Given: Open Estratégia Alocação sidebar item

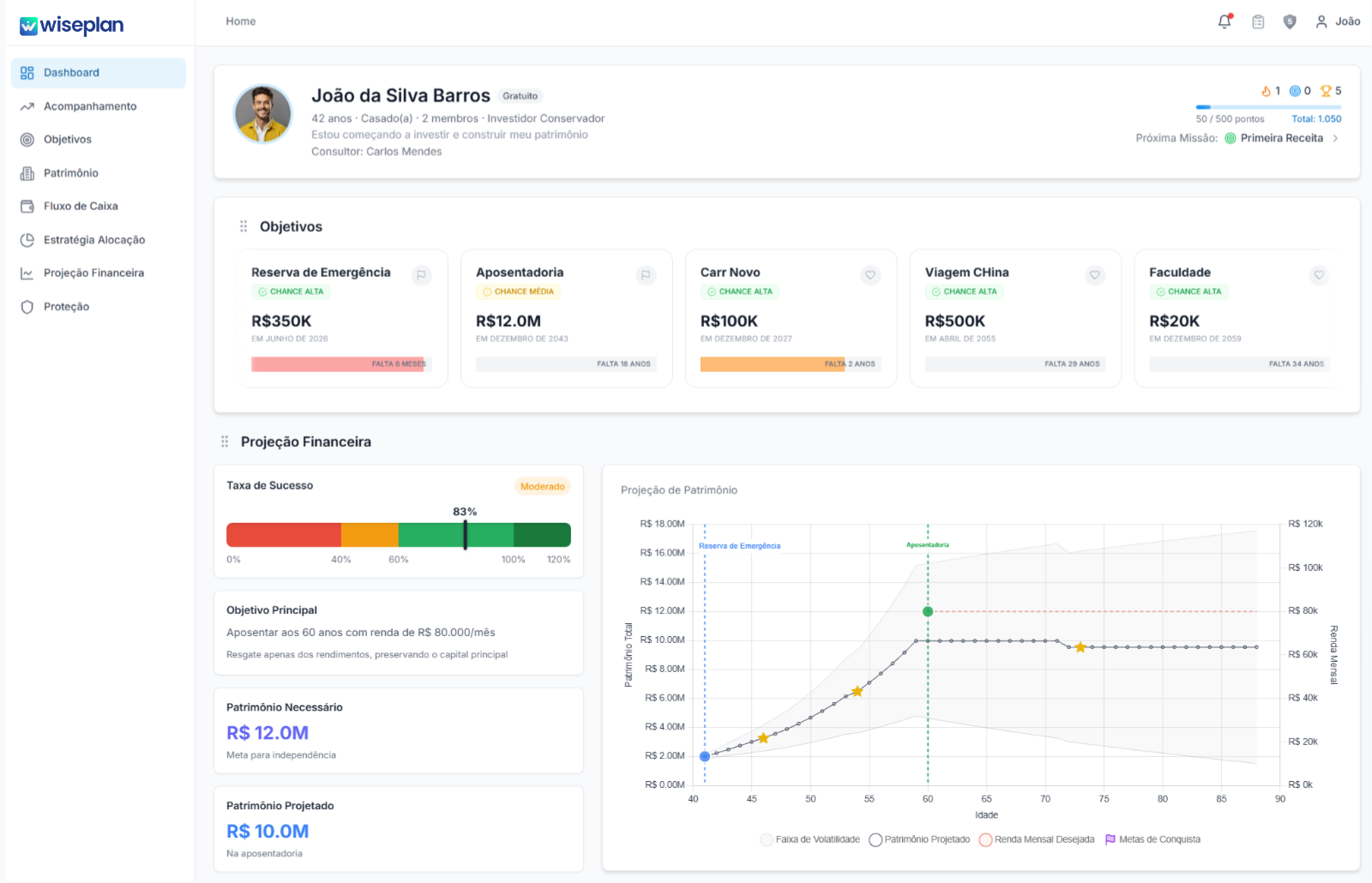Looking at the screenshot, I should pos(99,240).
